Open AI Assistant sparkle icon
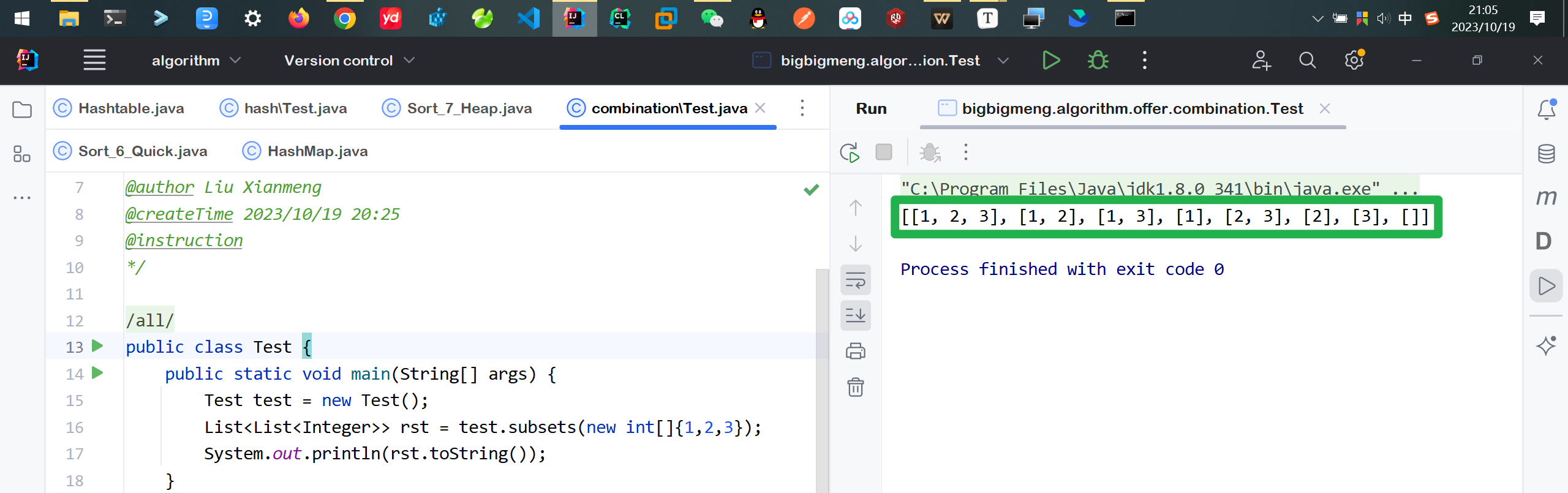Viewport: 1568px width, 493px height. (x=1547, y=345)
